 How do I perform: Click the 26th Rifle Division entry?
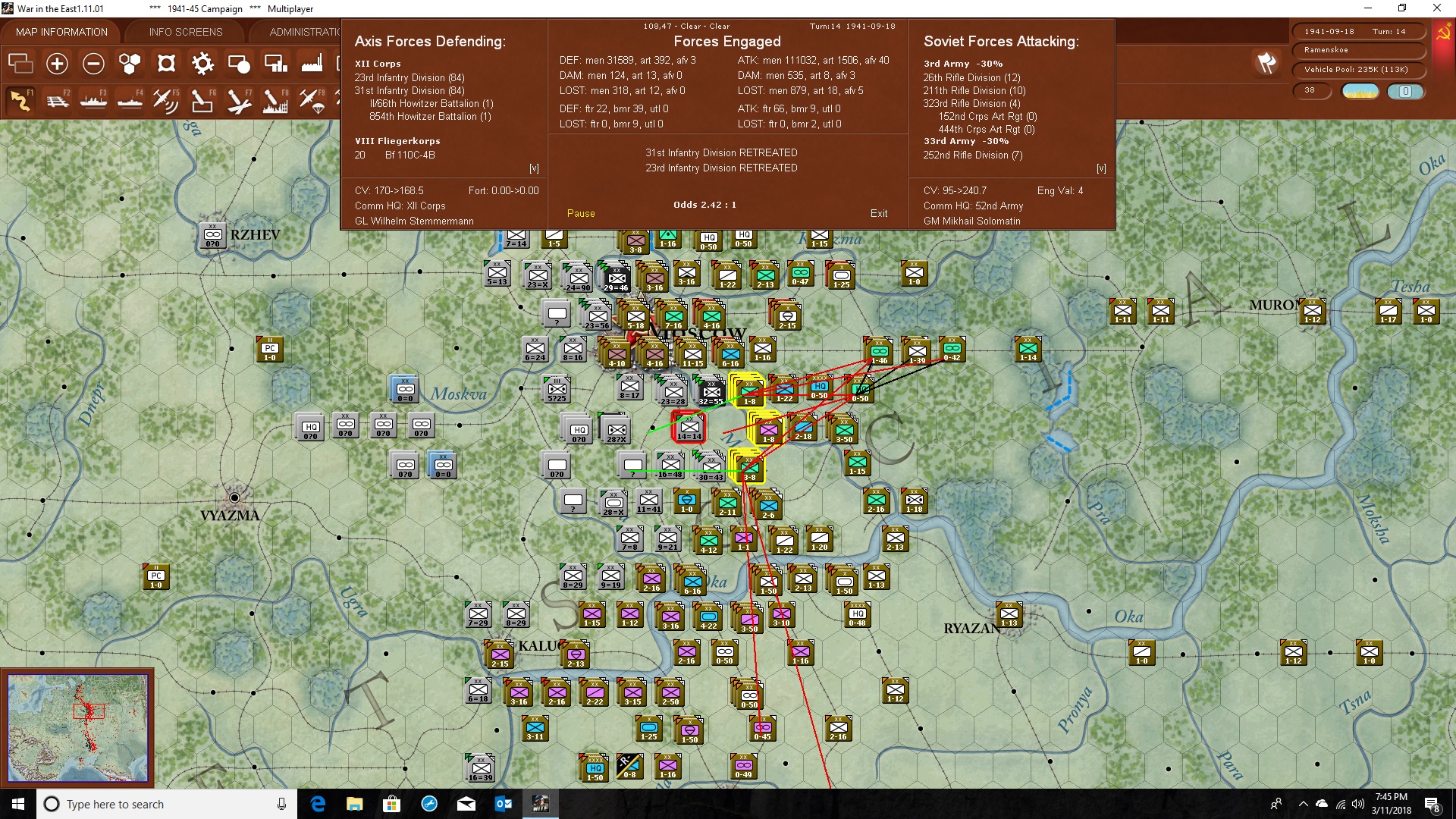(972, 78)
